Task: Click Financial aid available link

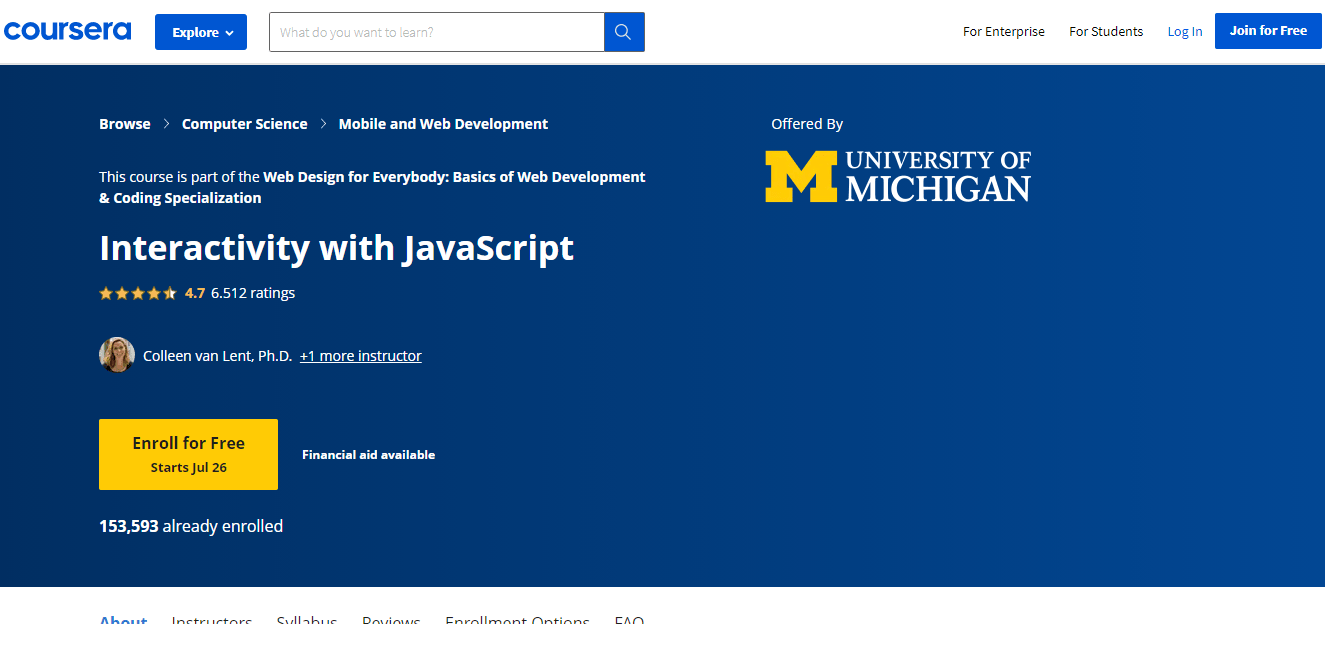Action: [368, 455]
